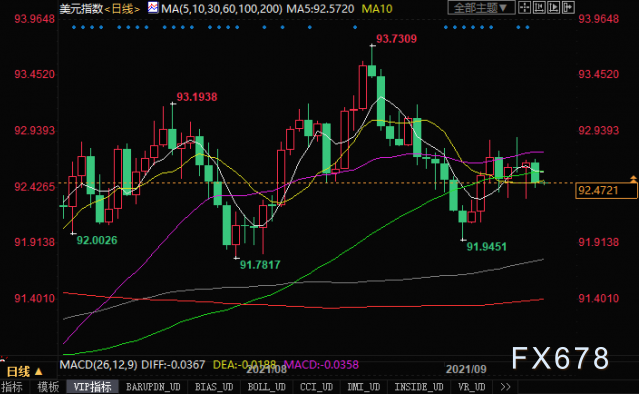Click right axis value 93.4520
The width and height of the screenshot is (640, 394).
[x=598, y=74]
